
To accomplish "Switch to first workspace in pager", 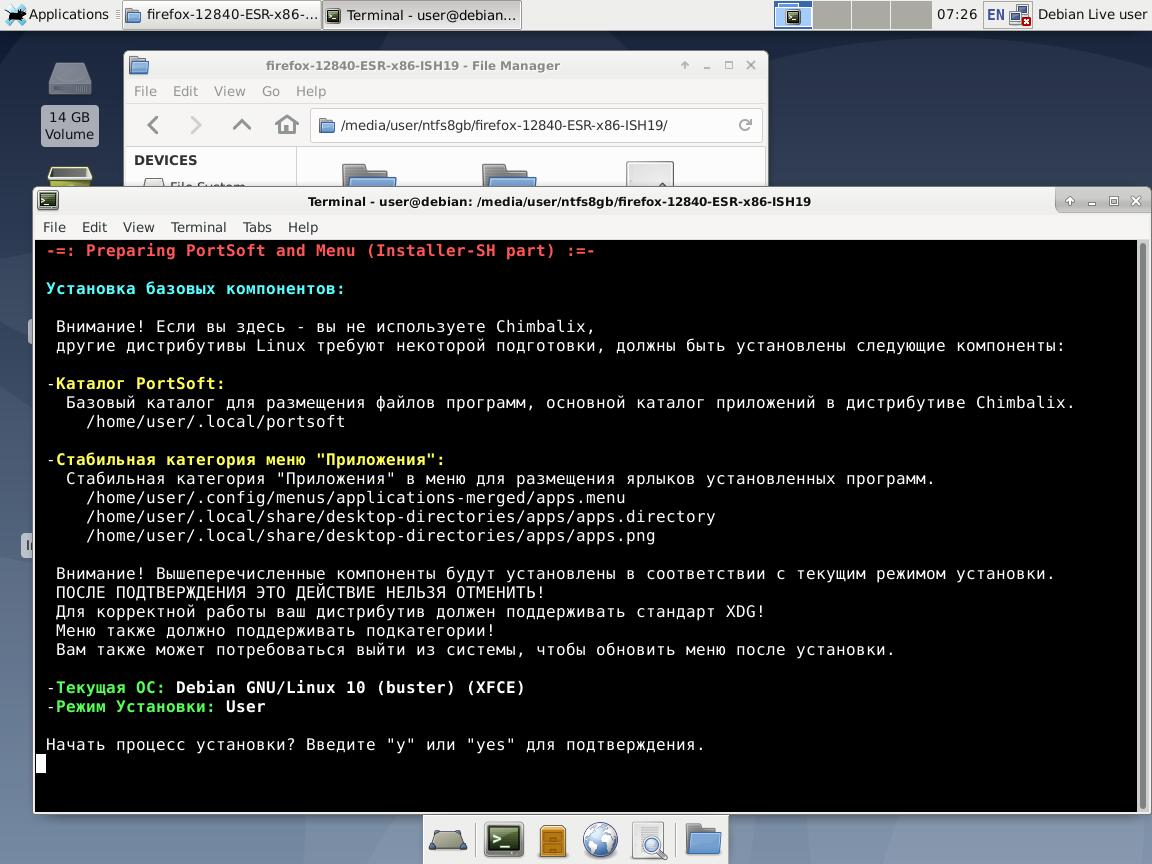I will 793,15.
